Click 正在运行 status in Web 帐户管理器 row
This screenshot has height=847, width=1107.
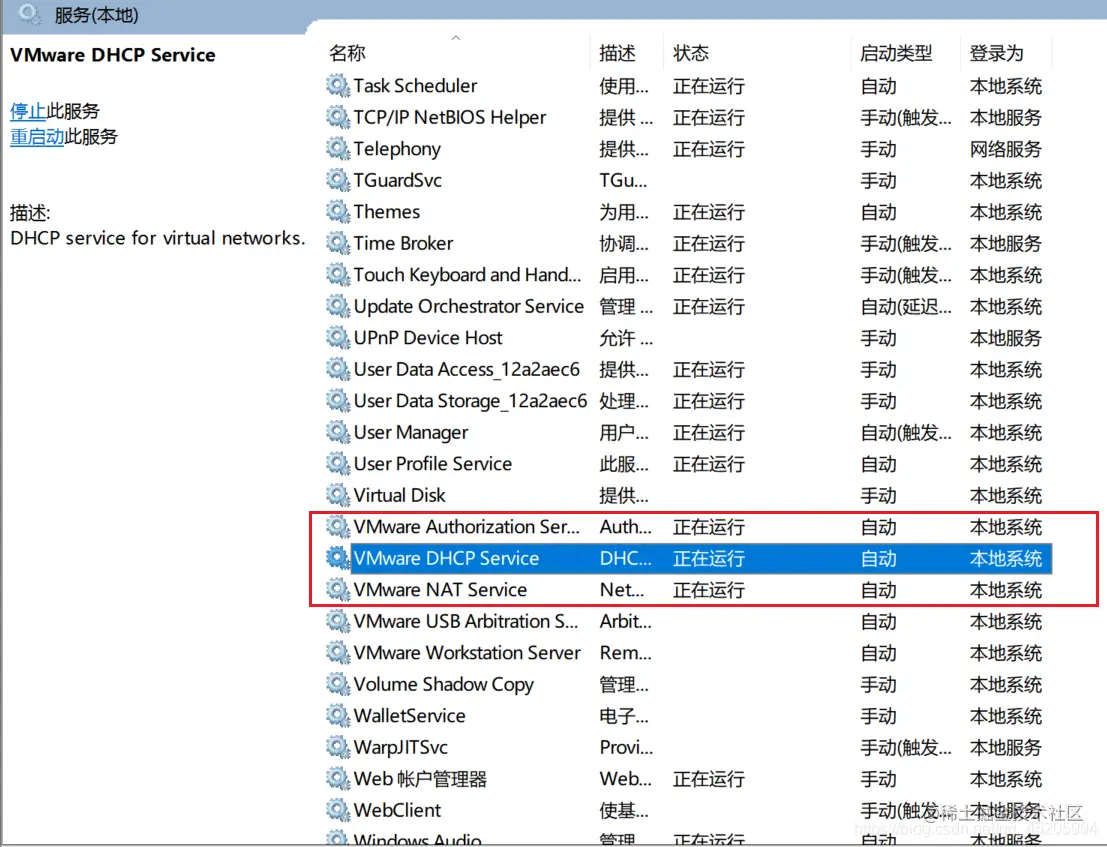click(709, 779)
